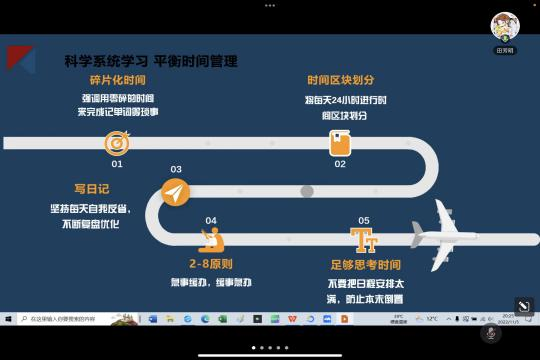Open the blue meeting app taskbar icon
540x360 pixels.
328,319
